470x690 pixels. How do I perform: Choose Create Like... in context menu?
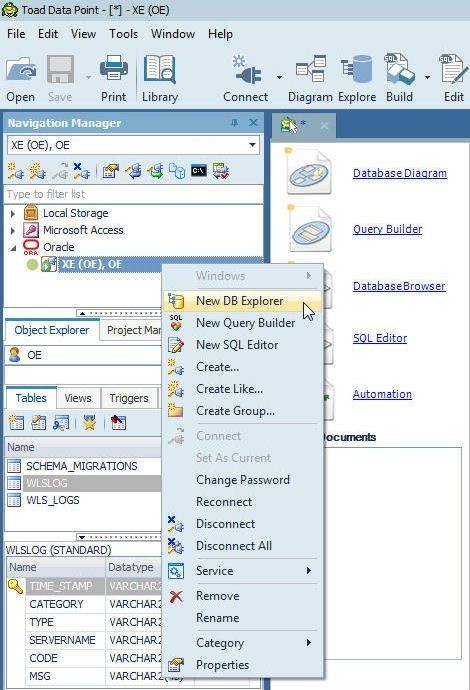tap(242, 389)
